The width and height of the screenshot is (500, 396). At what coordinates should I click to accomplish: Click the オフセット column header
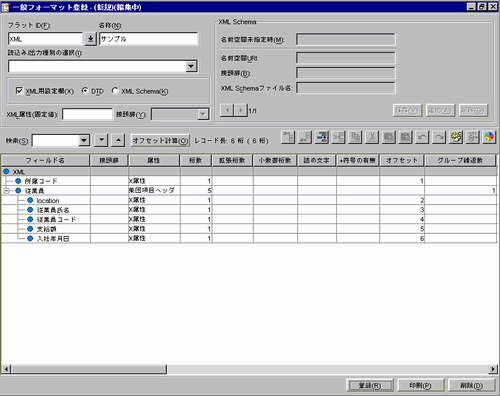(402, 160)
